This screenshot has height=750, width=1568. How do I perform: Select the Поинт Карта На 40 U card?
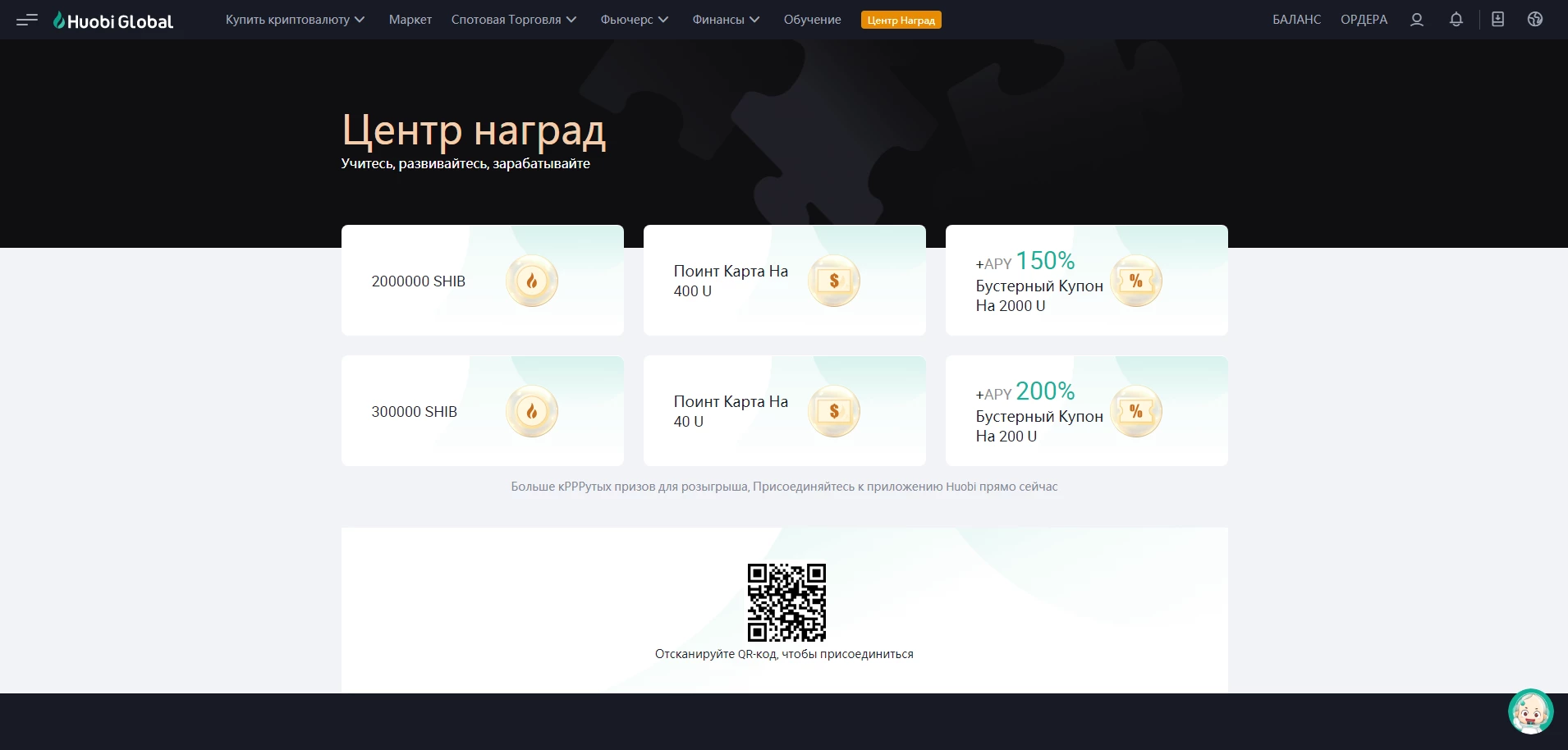pyautogui.click(x=785, y=411)
